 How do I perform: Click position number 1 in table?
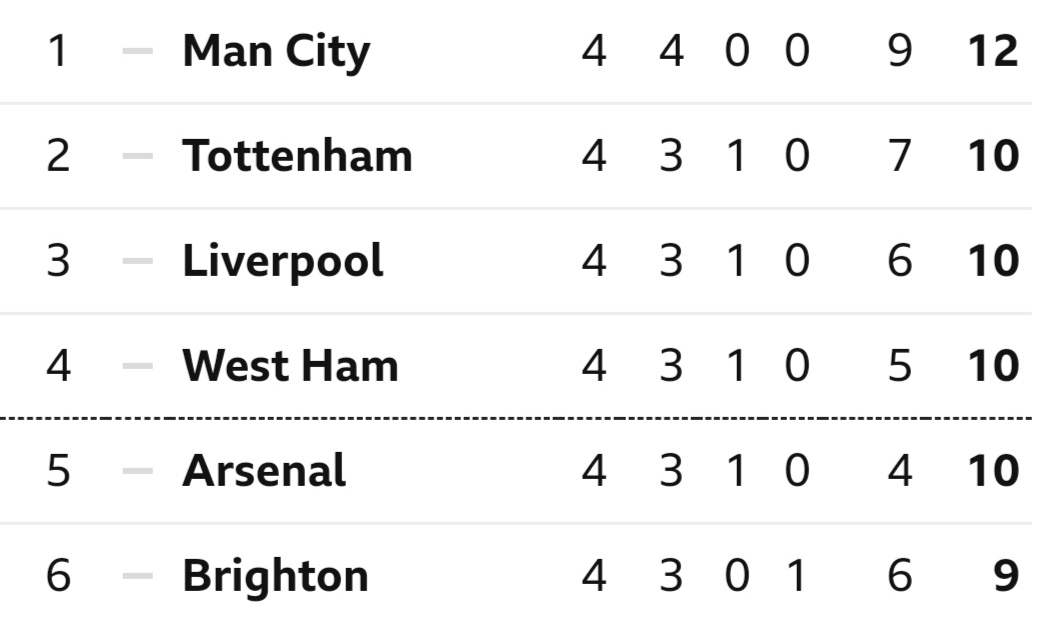tap(58, 51)
